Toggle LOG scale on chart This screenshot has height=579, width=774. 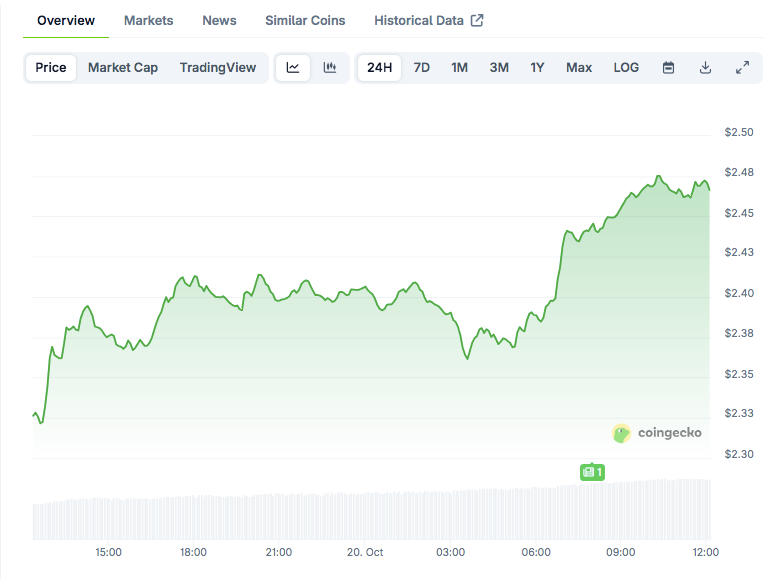(x=626, y=68)
